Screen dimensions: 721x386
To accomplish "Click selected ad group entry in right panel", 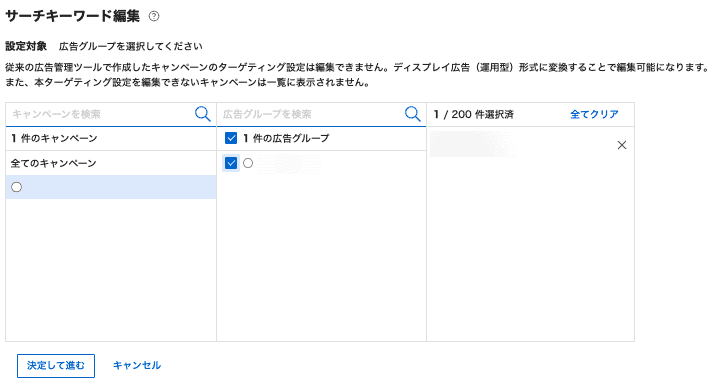I will [x=474, y=144].
